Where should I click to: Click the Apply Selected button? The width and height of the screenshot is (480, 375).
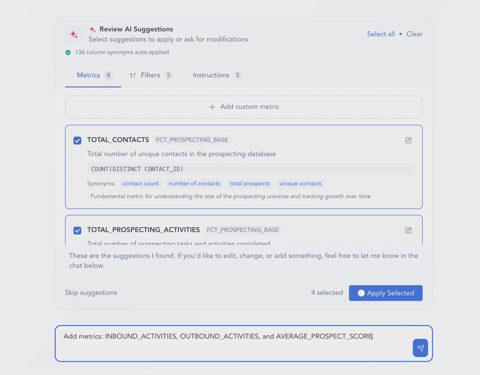pyautogui.click(x=386, y=293)
